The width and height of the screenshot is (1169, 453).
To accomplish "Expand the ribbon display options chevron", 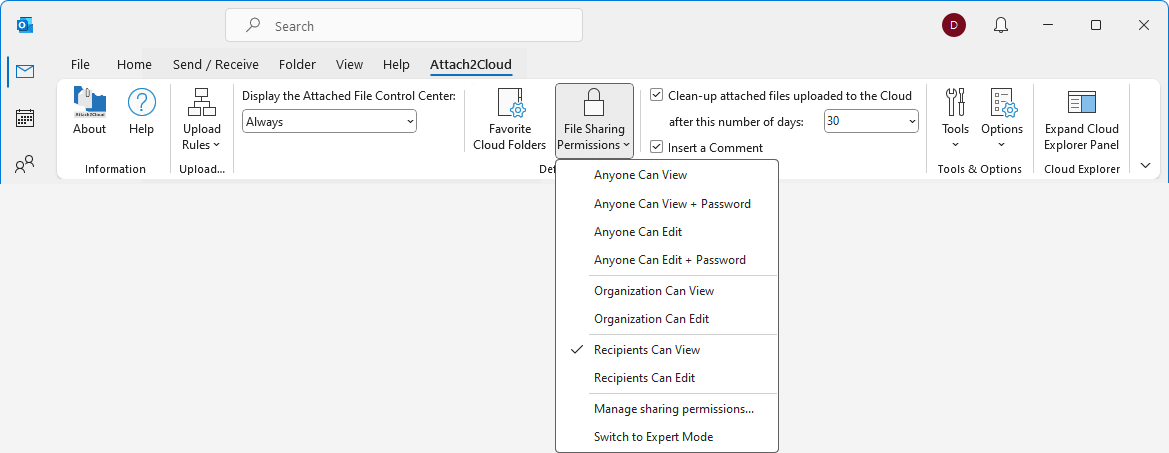I will click(x=1146, y=165).
